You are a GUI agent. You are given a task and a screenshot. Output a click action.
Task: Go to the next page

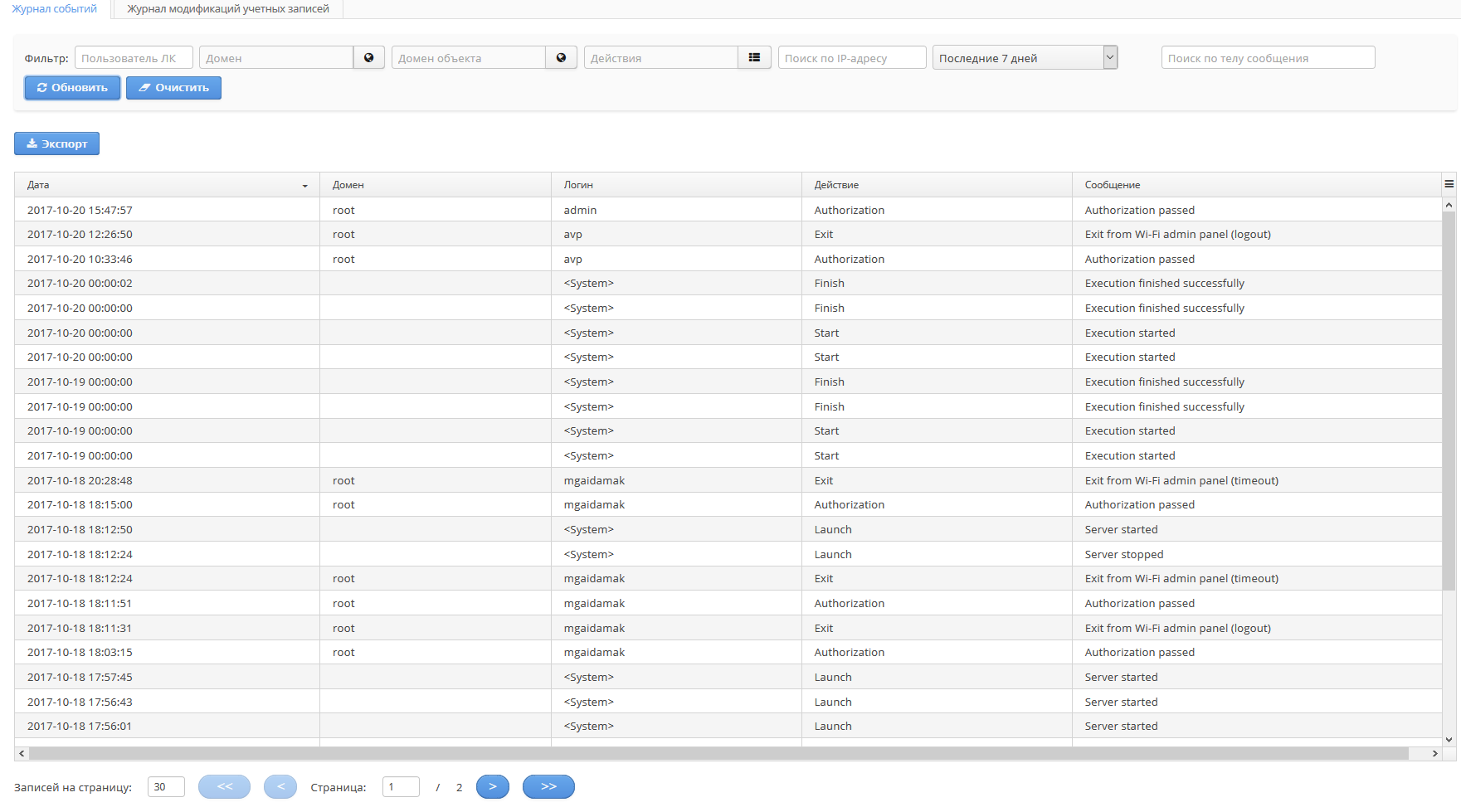(493, 786)
